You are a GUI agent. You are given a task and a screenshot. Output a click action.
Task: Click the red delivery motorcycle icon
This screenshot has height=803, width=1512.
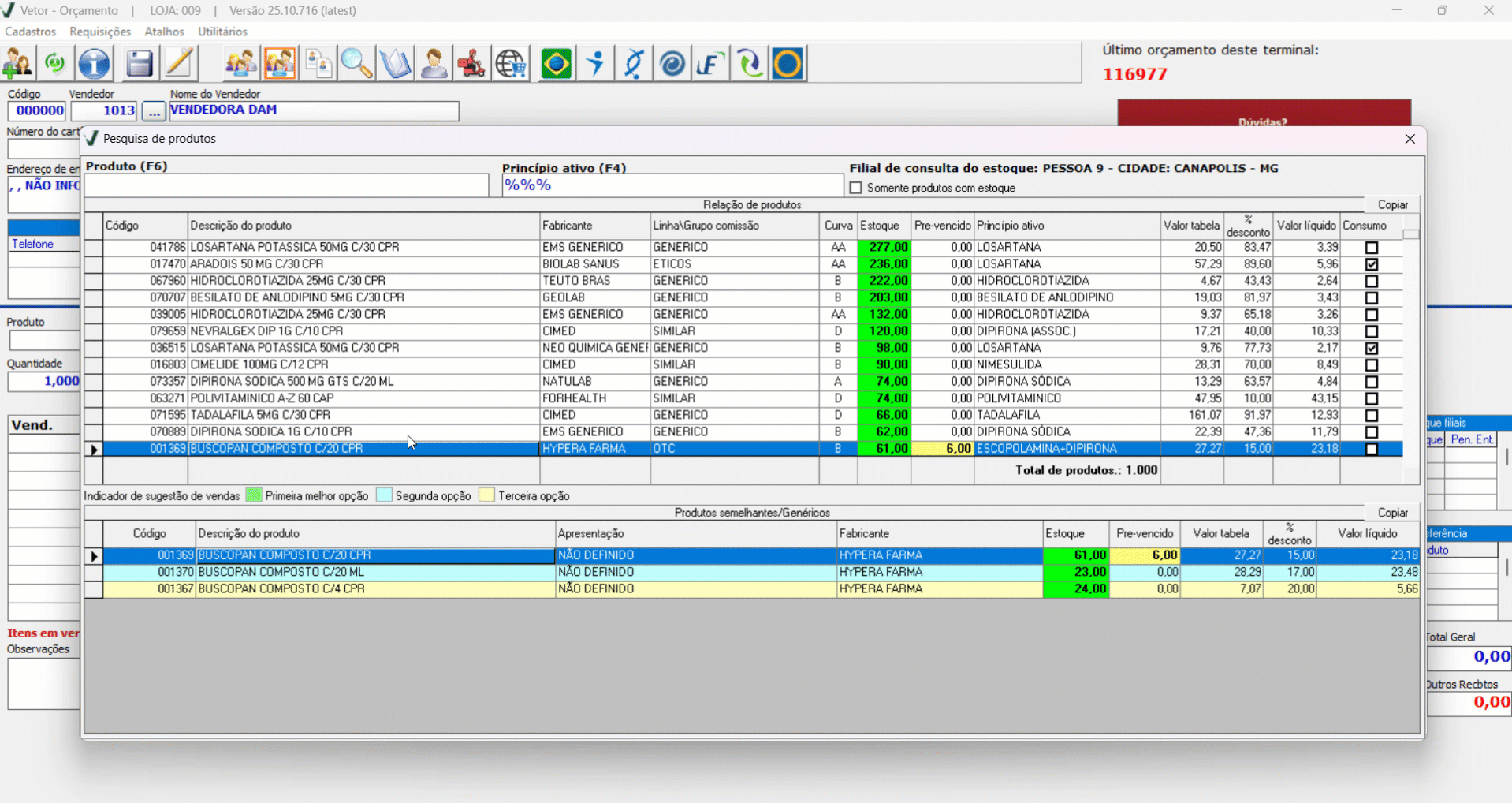pyautogui.click(x=471, y=64)
